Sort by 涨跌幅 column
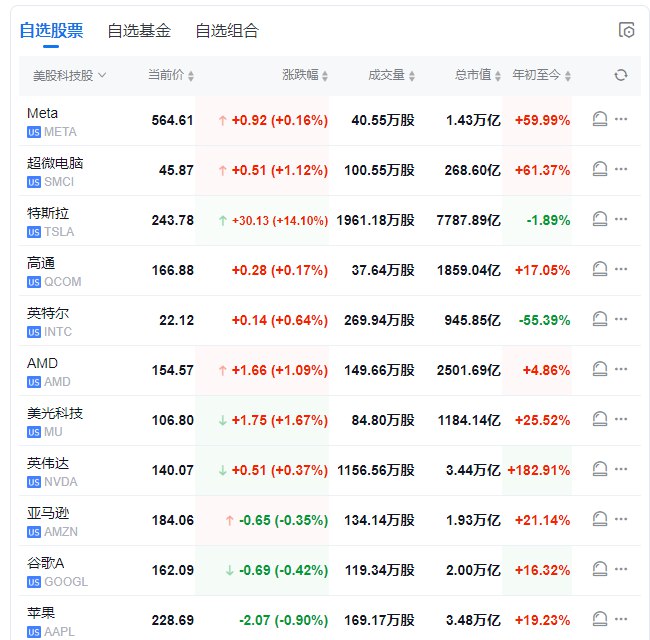The image size is (650, 640). (305, 75)
